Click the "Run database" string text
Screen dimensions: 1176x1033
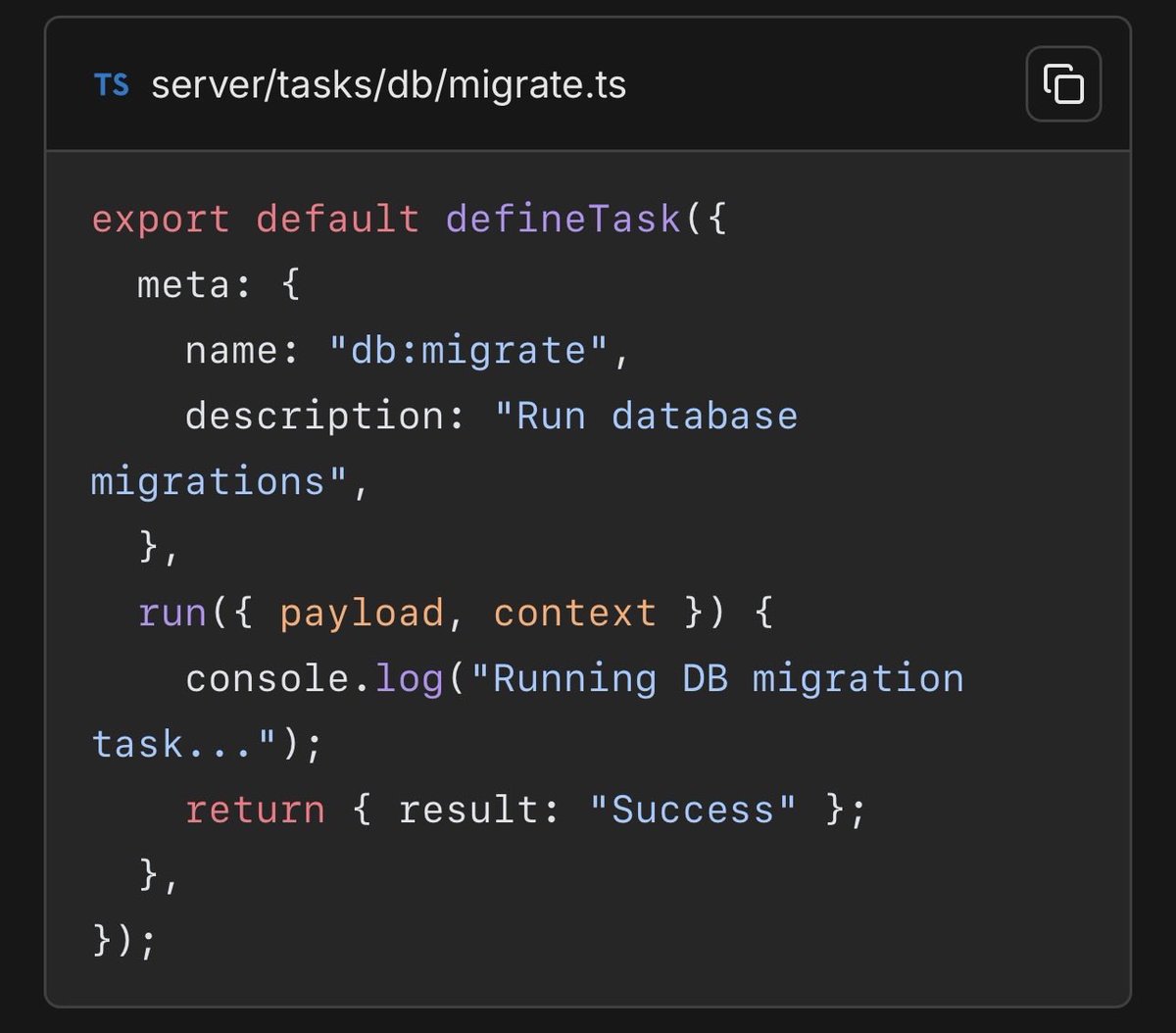(x=646, y=416)
